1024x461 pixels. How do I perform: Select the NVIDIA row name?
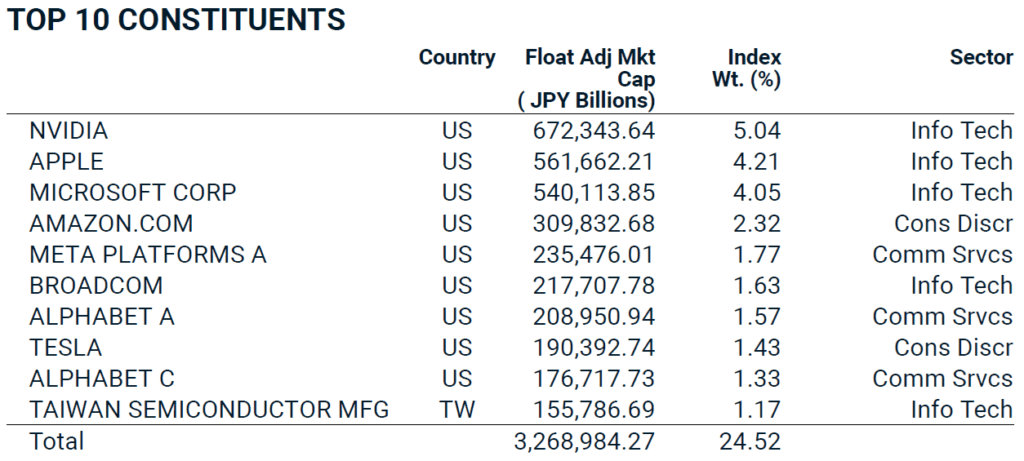pos(69,131)
